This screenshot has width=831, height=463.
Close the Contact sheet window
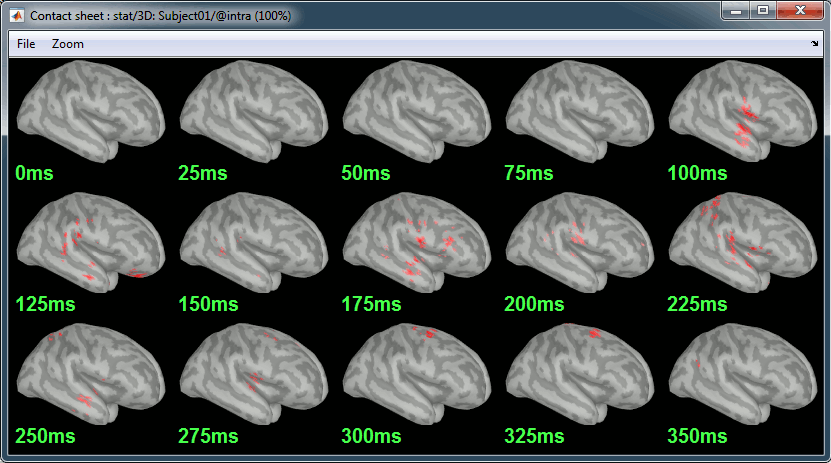(x=798, y=11)
